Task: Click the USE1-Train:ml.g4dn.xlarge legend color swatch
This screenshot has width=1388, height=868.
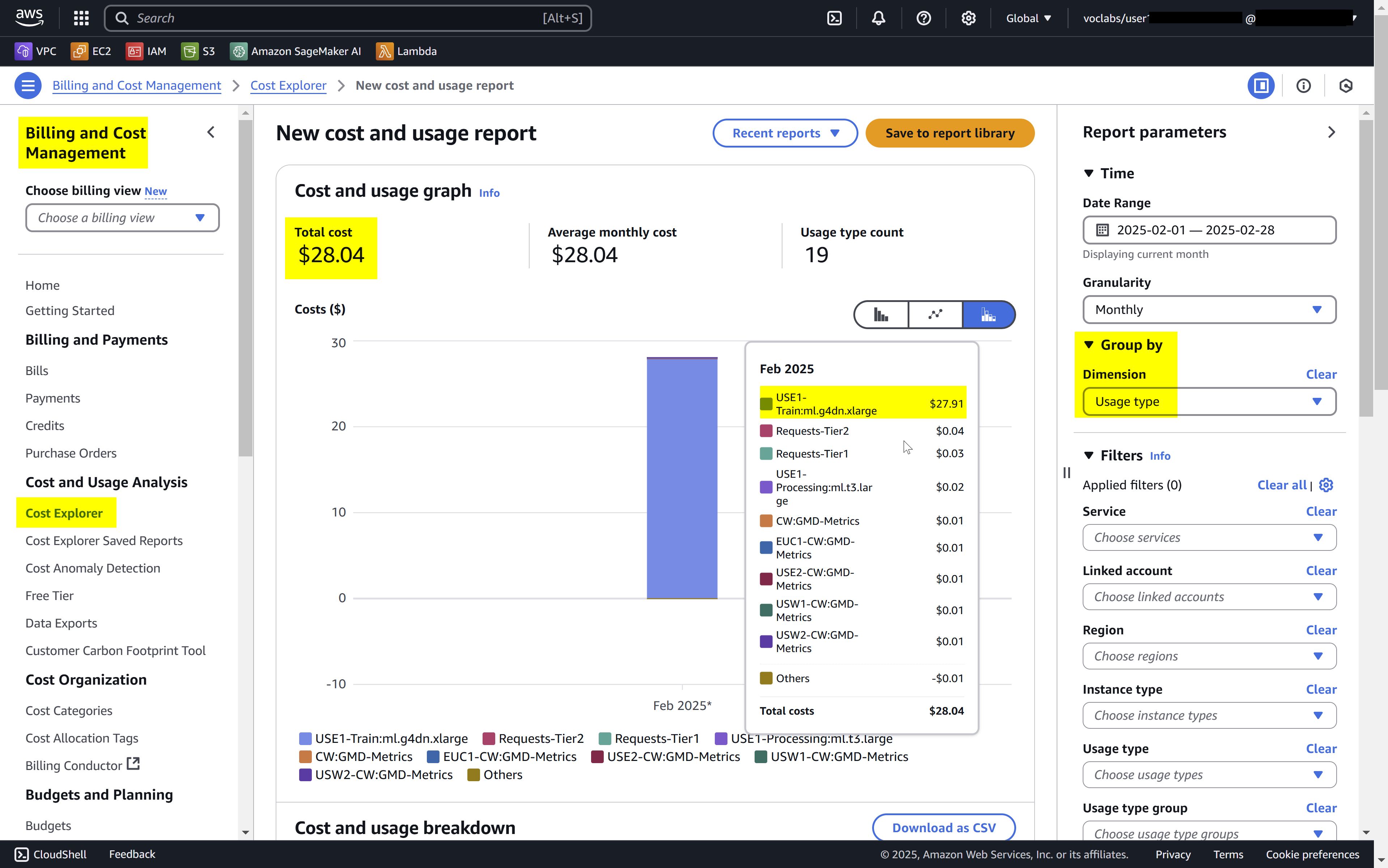Action: (305, 739)
